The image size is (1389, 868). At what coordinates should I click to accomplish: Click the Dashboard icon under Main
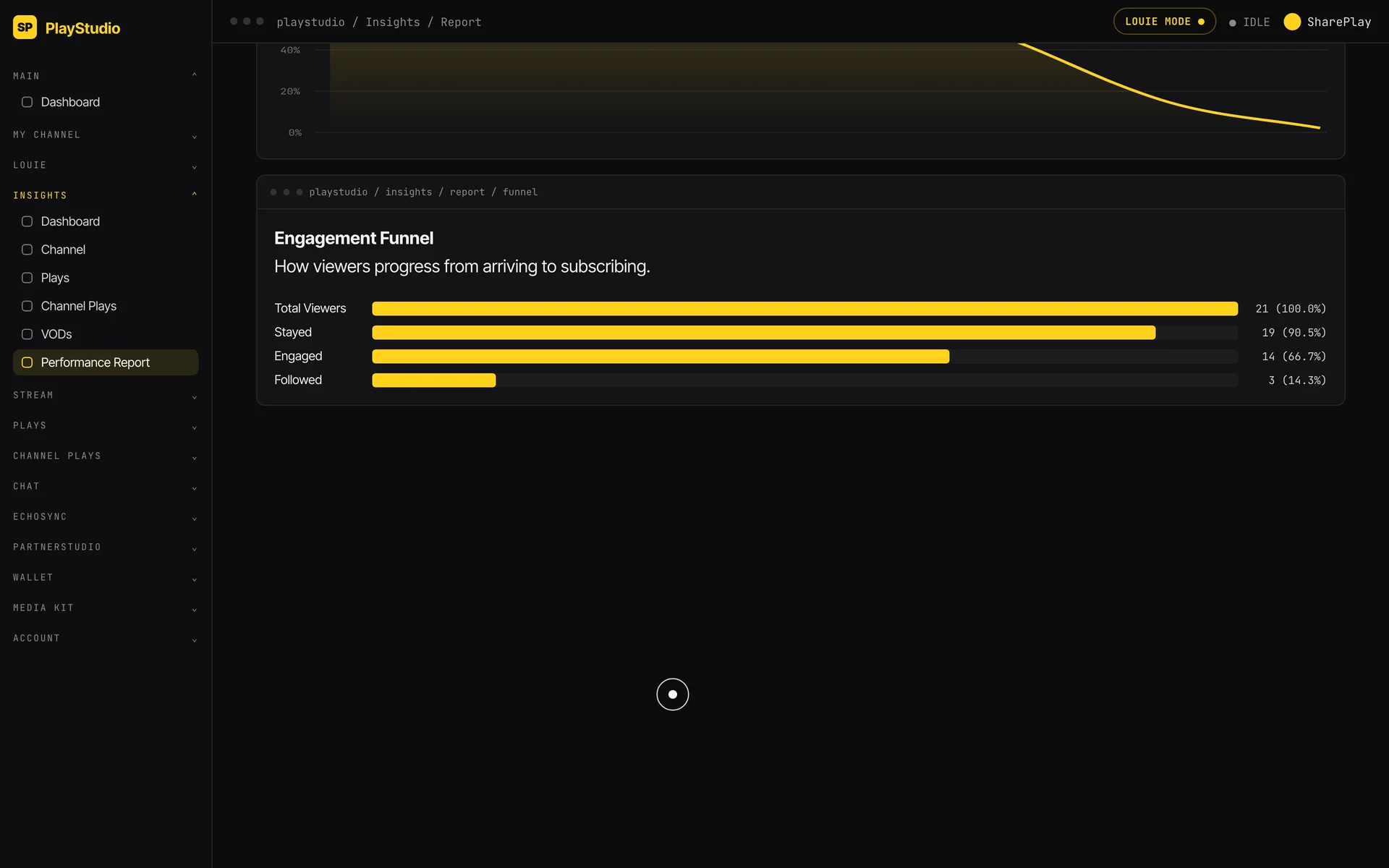tap(27, 102)
